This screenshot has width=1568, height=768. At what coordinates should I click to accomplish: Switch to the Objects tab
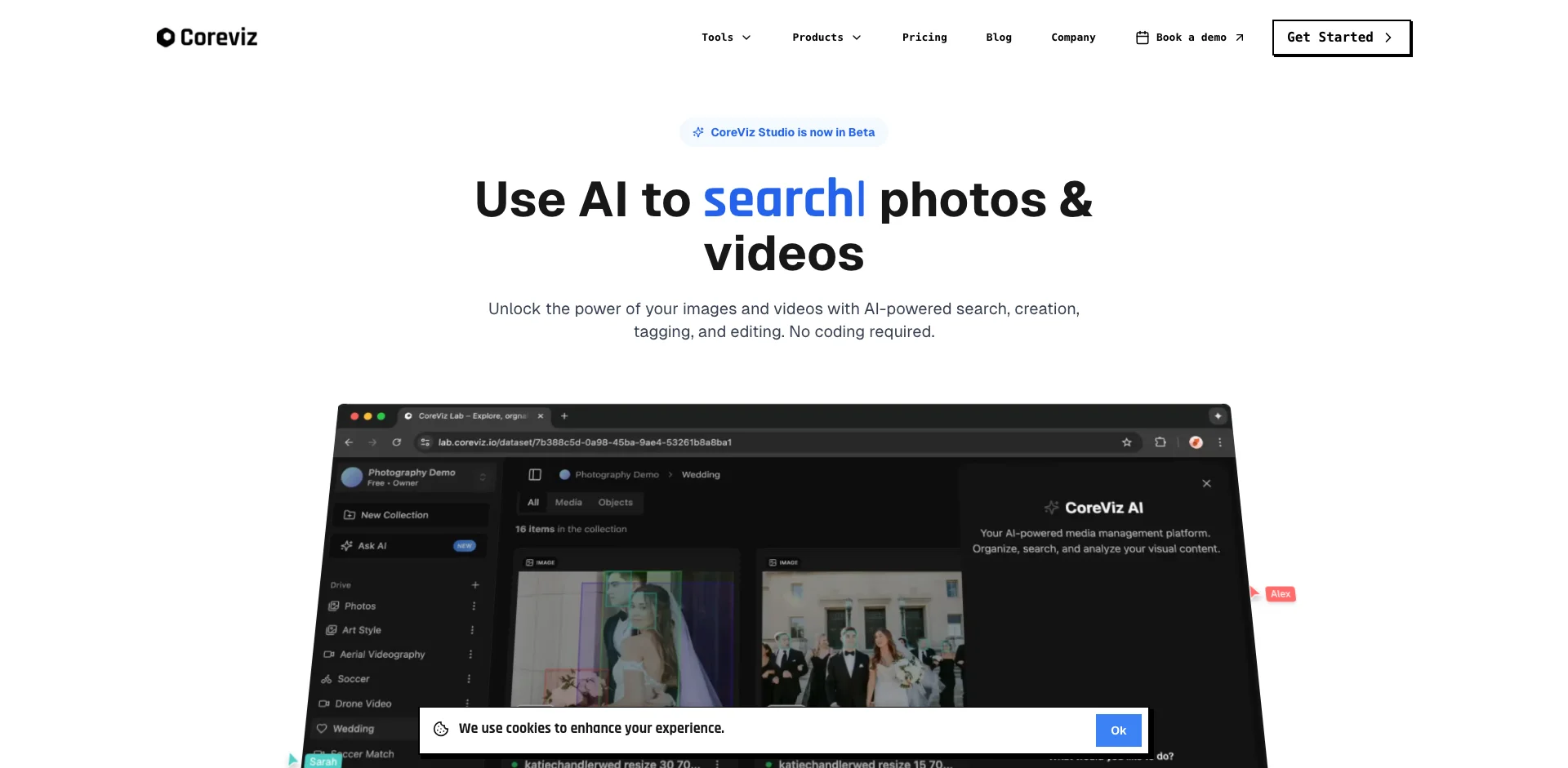click(x=615, y=503)
